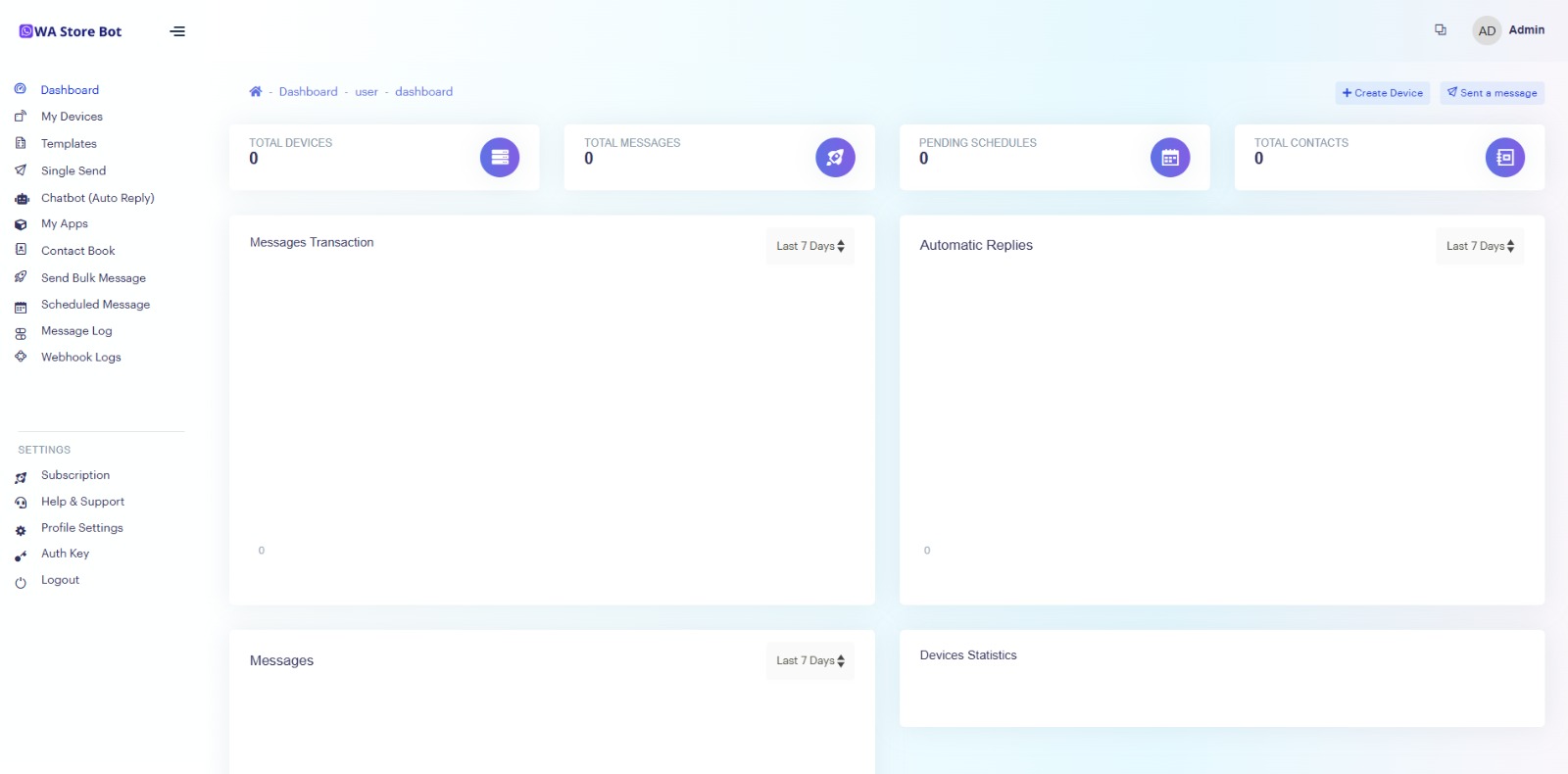Click the AD avatar circle
1568x774 pixels.
1486,30
